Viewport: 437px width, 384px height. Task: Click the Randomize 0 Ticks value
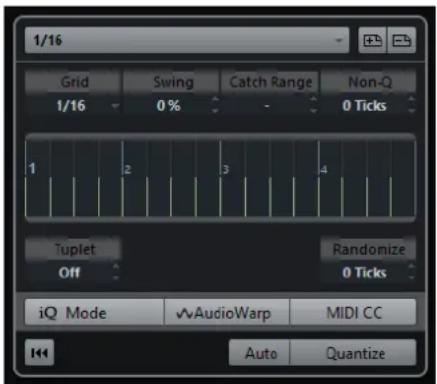coord(364,273)
